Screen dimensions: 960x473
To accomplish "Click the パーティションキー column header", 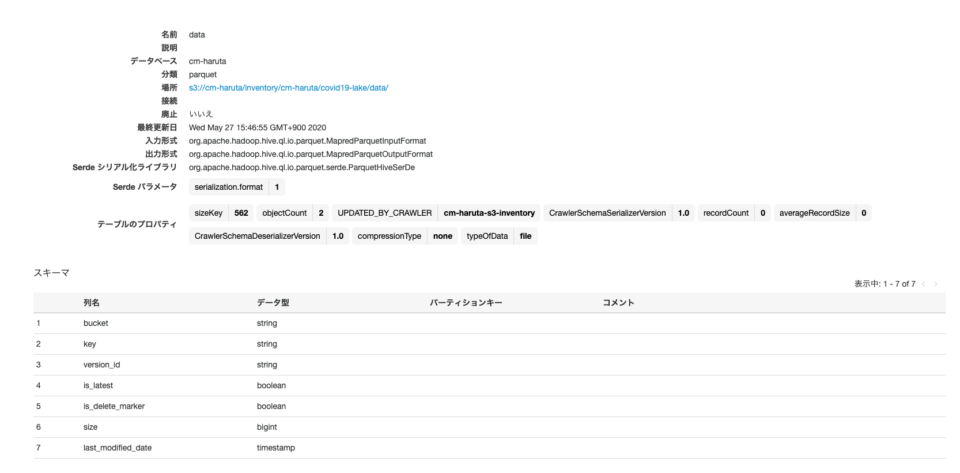I will 466,303.
